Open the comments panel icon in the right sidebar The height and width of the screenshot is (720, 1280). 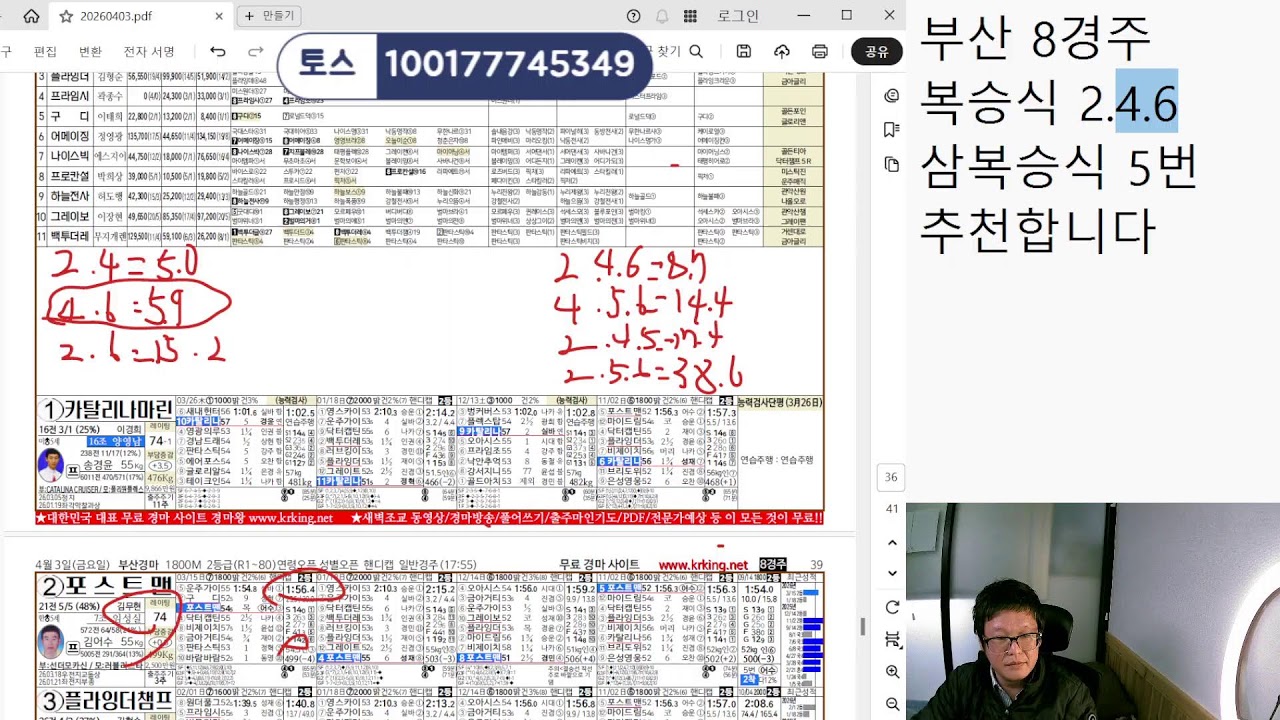coord(892,96)
